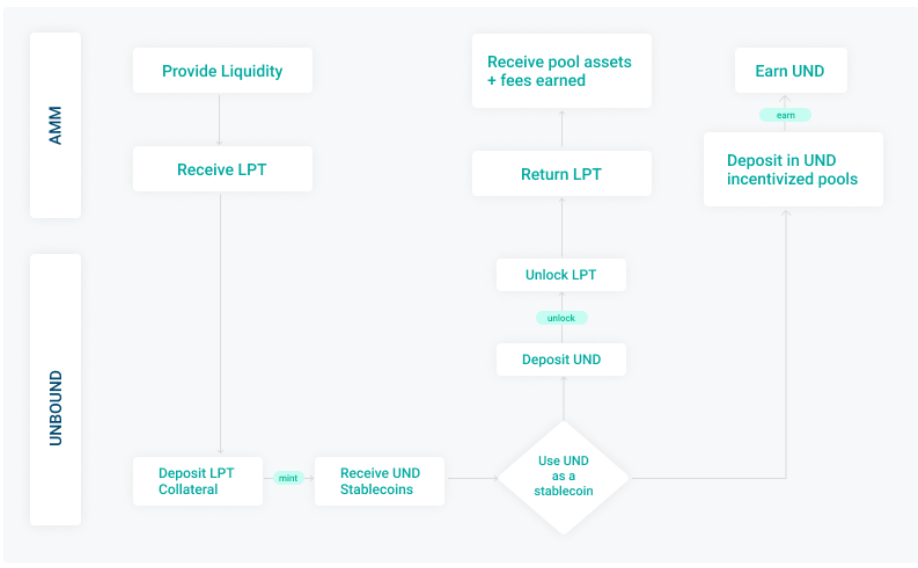Select the Unlock LPT box
The height and width of the screenshot is (568, 918).
pyautogui.click(x=561, y=275)
